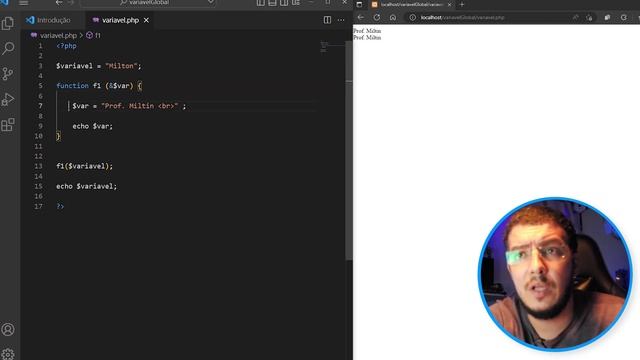Reload the browser page
640x360 pixels.
(377, 18)
